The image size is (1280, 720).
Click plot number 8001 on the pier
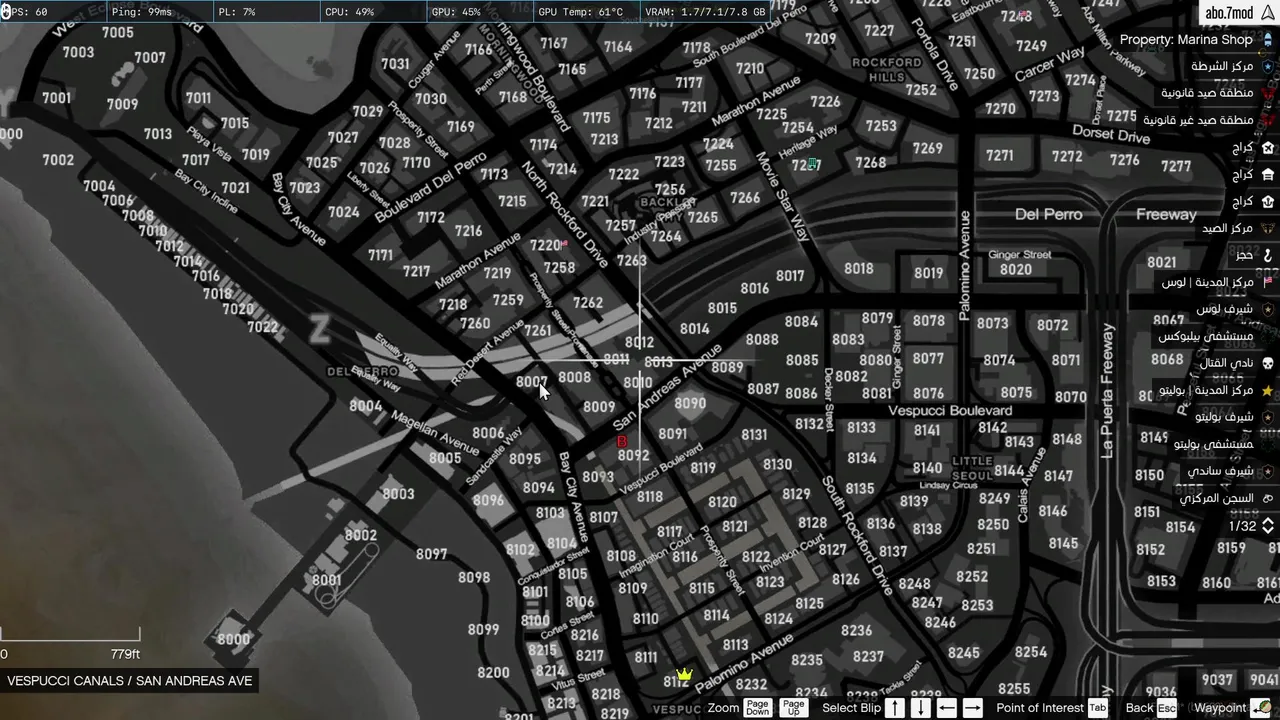326,580
